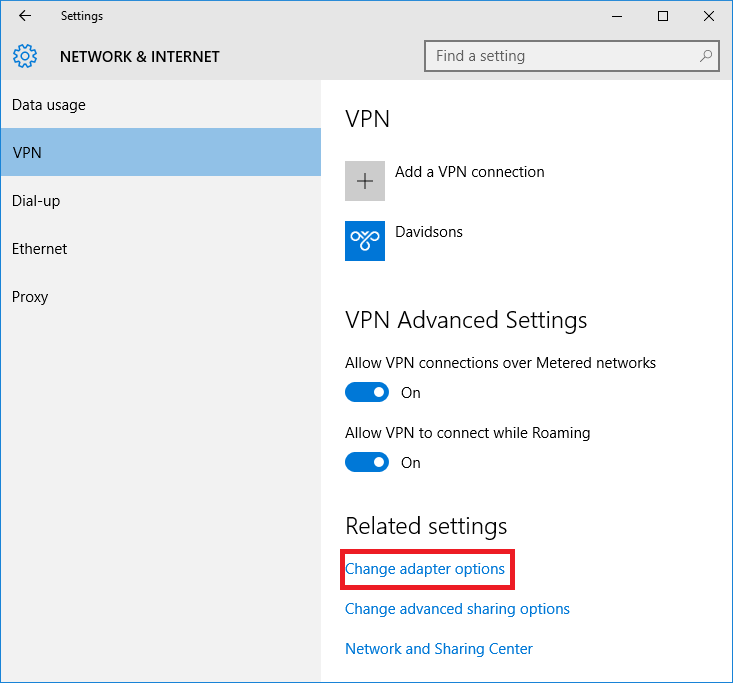Go to the Ethernet section
The image size is (733, 683).
coord(161,249)
